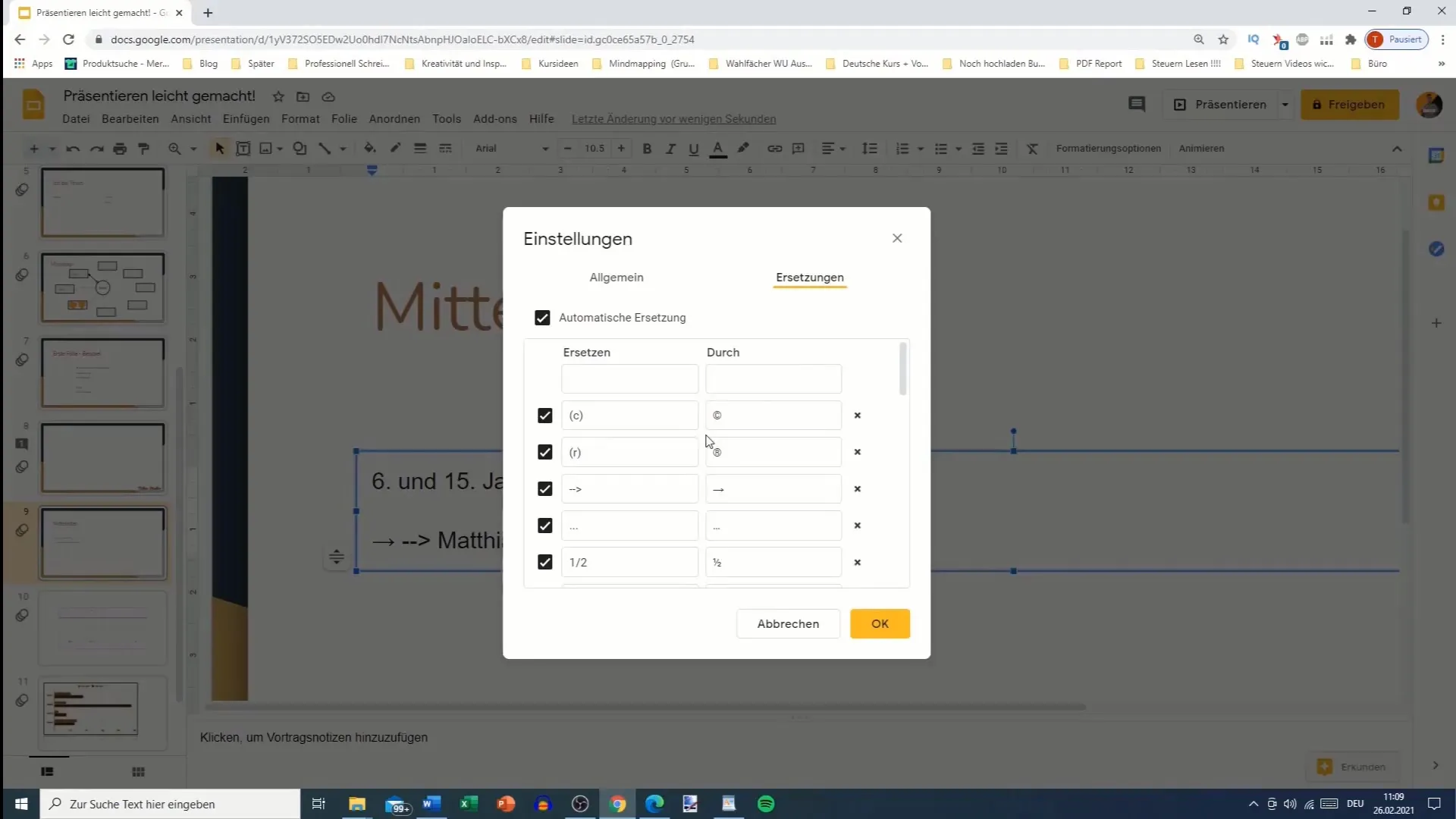Open the new slide layout dropdown
Image resolution: width=1456 pixels, height=819 pixels.
tap(52, 149)
